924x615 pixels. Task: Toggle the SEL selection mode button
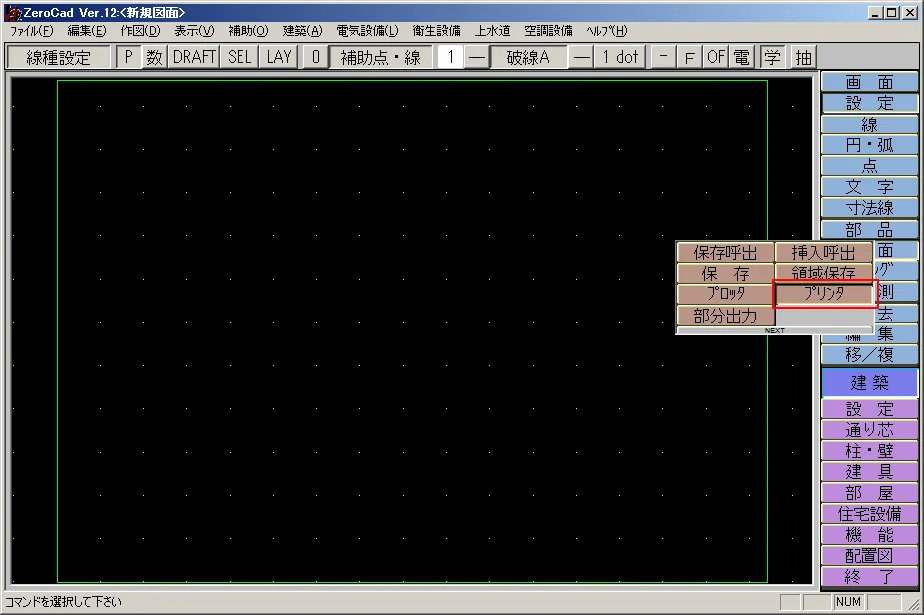[x=240, y=57]
